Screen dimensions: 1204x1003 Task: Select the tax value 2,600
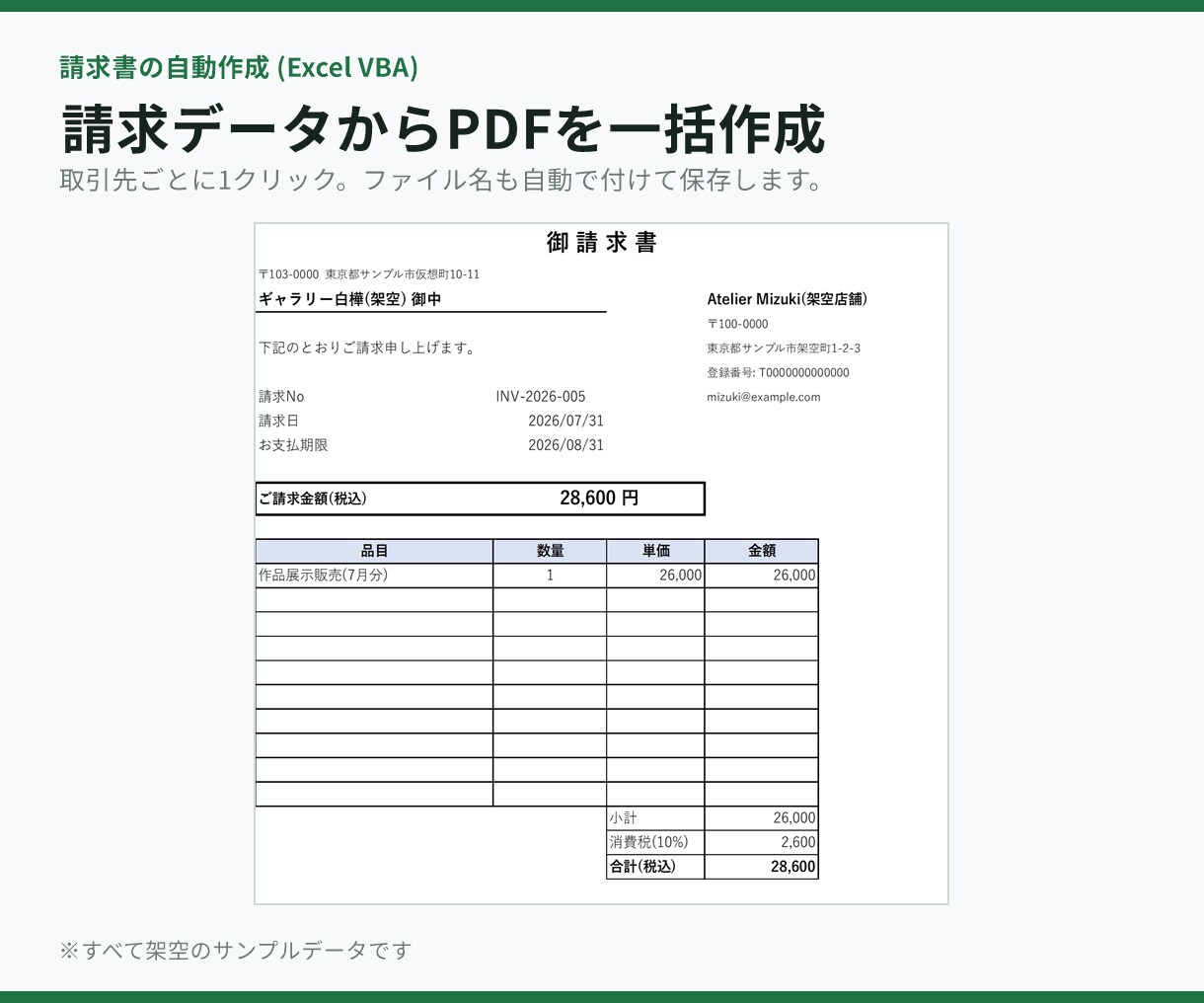(x=798, y=842)
